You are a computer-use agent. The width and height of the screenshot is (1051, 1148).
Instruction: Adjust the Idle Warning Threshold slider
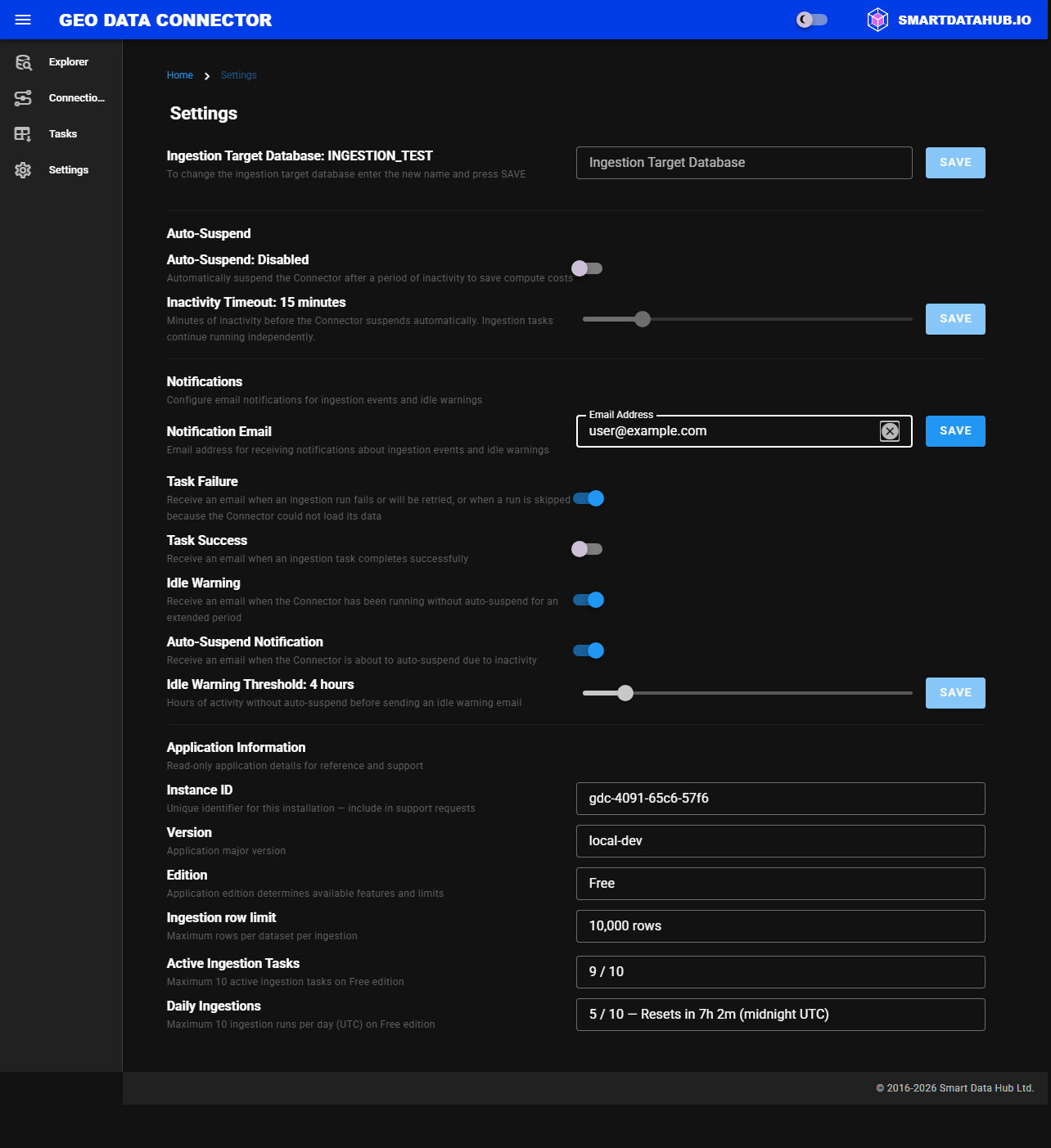point(625,693)
